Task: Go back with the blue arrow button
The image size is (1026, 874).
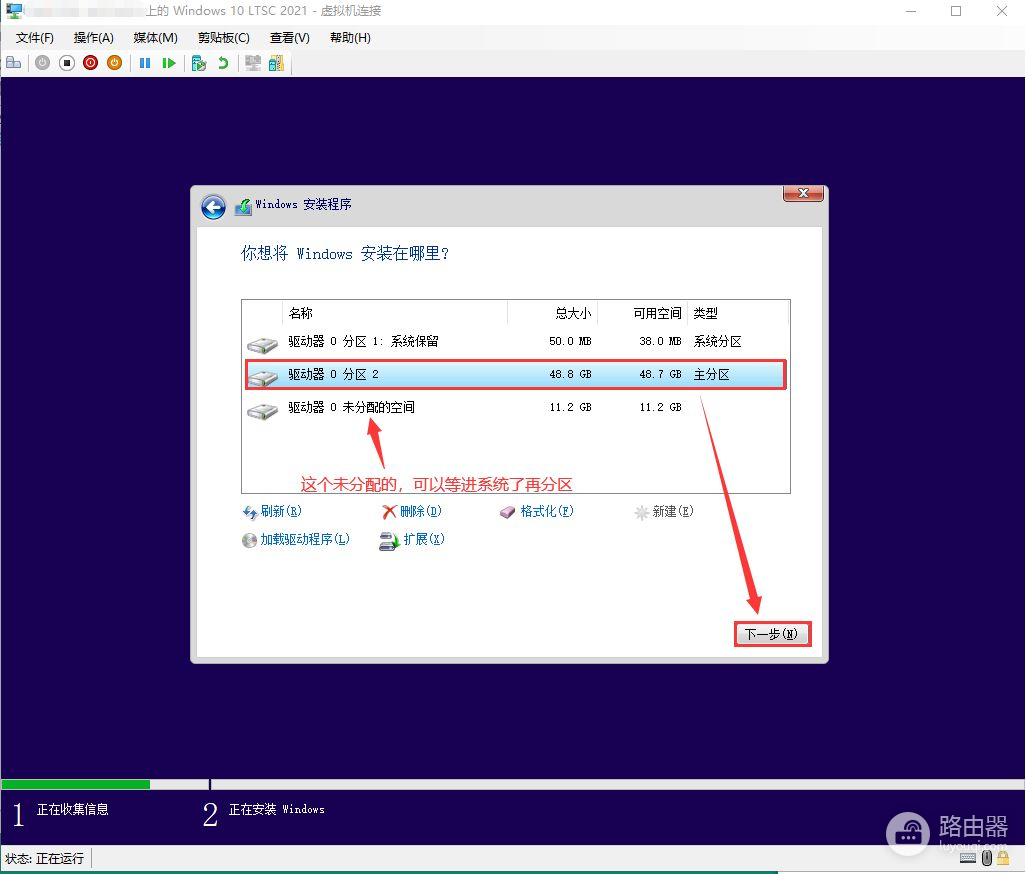Action: (x=213, y=207)
